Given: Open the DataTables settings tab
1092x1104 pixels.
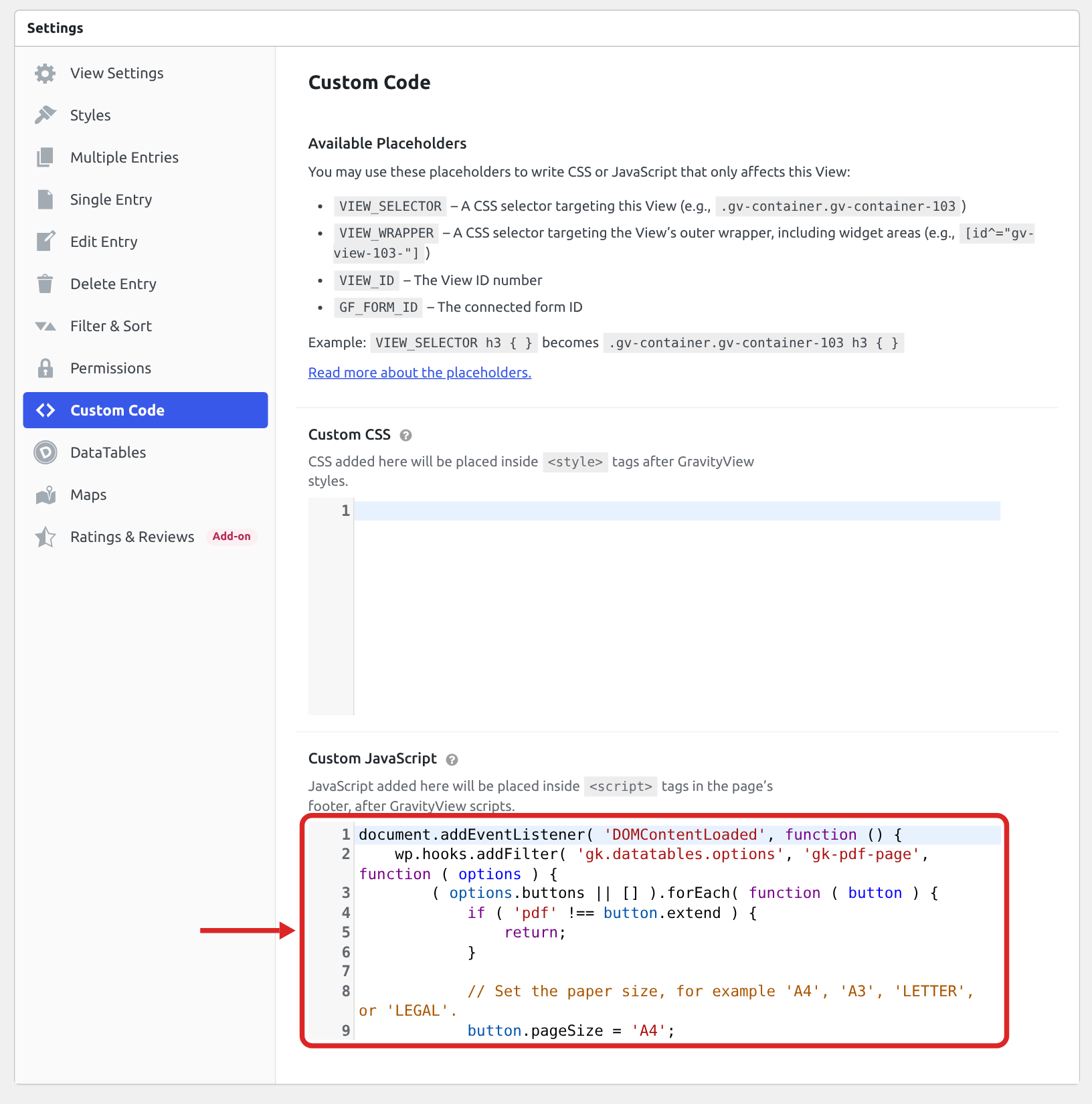Looking at the screenshot, I should click(145, 452).
